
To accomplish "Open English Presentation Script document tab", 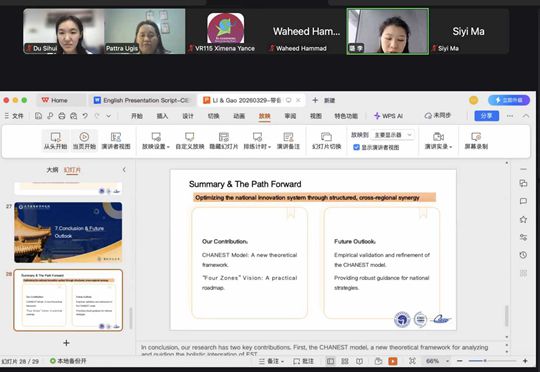I will (x=142, y=100).
